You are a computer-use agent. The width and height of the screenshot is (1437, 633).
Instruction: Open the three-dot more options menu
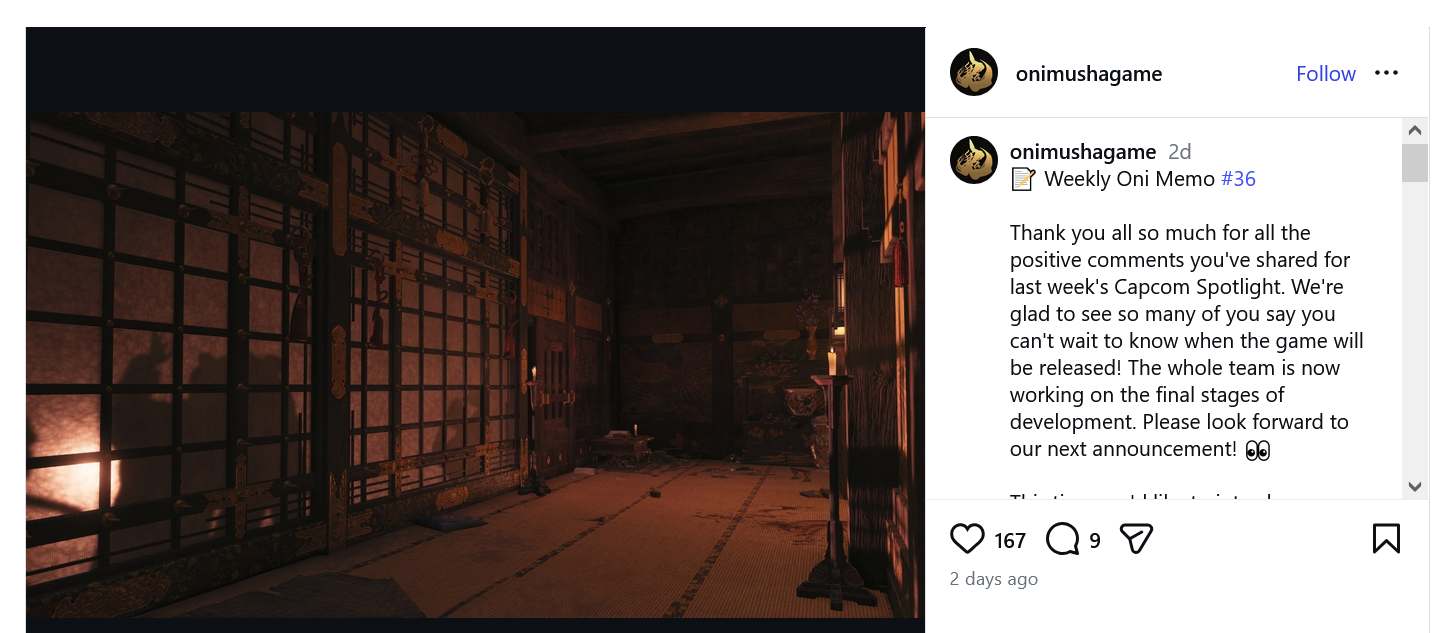tap(1386, 73)
